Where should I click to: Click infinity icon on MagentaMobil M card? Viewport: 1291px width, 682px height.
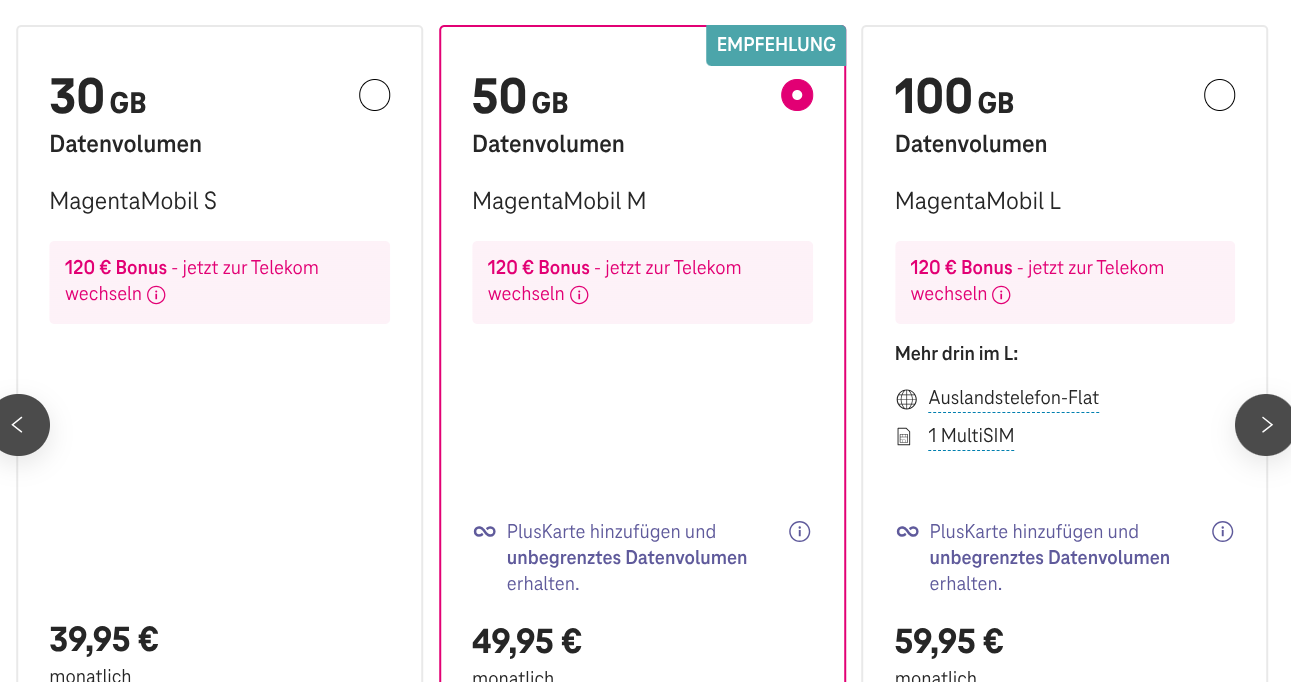[485, 532]
